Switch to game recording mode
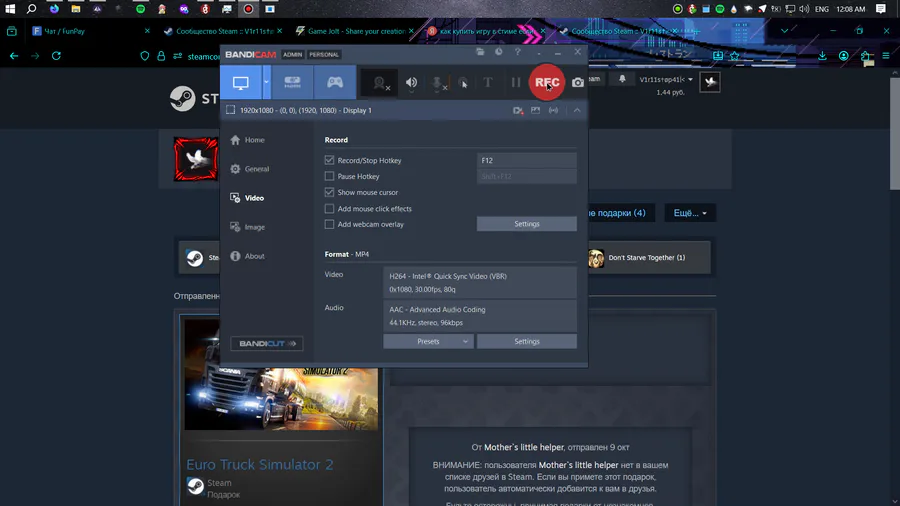The width and height of the screenshot is (900, 506). (335, 82)
